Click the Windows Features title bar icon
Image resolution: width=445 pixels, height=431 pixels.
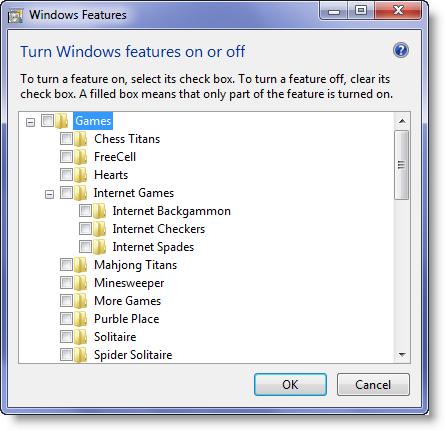pos(15,16)
